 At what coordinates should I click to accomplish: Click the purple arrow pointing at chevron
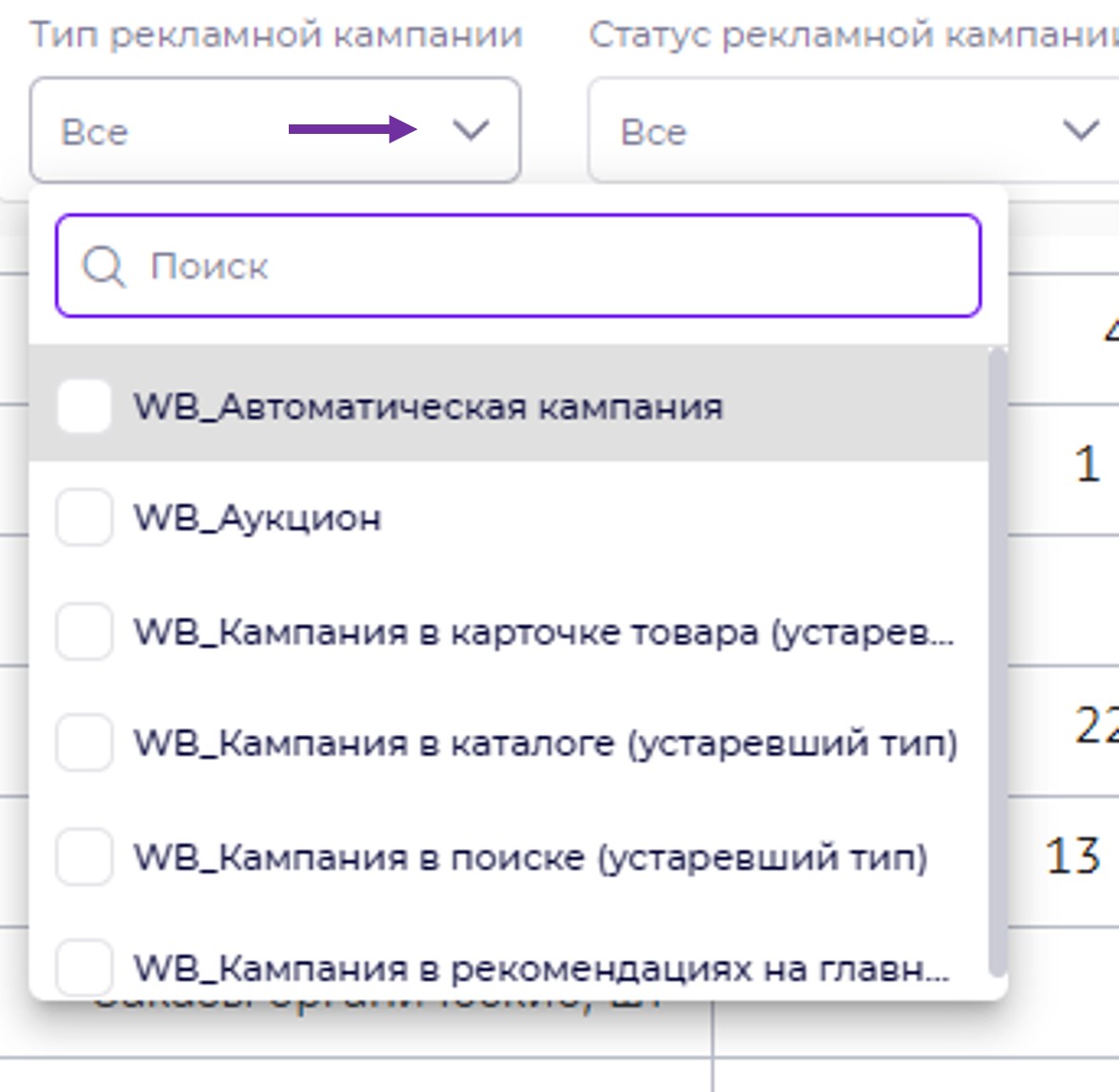[351, 129]
